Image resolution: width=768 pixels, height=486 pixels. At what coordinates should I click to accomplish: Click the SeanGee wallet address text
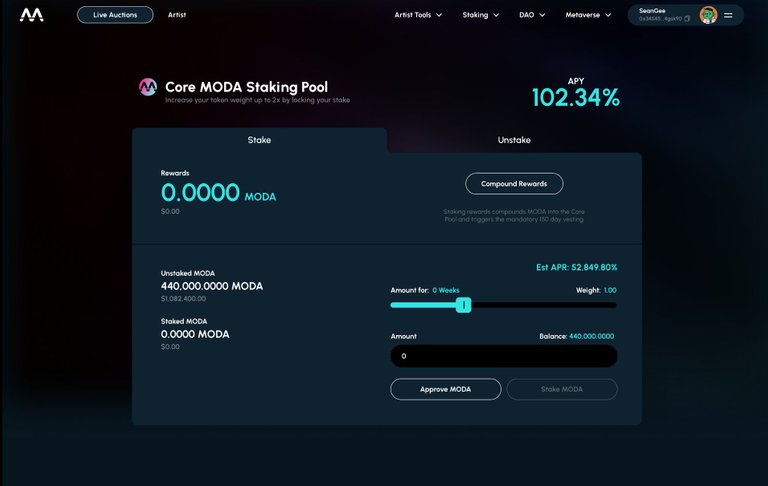[x=660, y=19]
